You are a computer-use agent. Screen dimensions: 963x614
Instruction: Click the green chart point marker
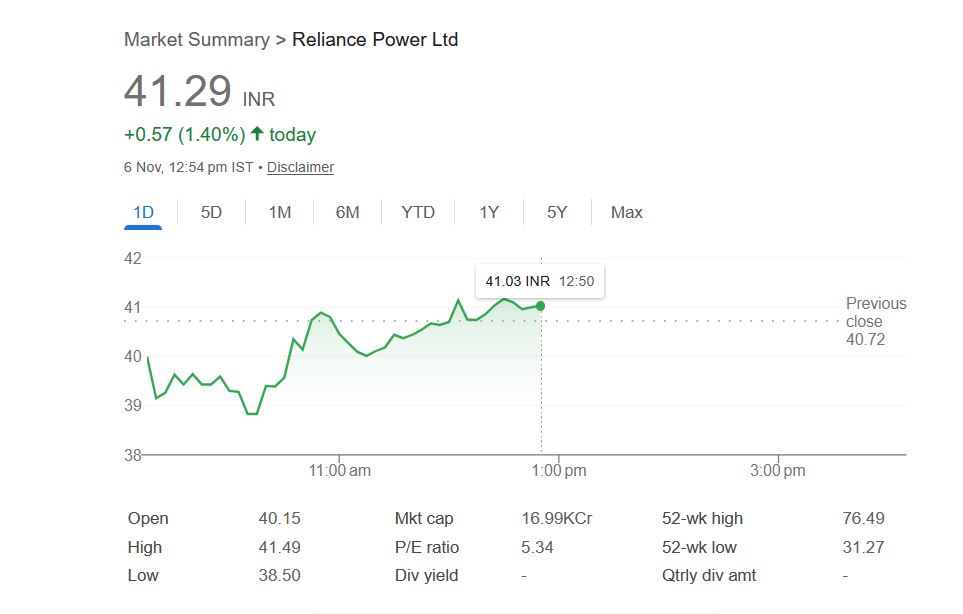coord(541,306)
